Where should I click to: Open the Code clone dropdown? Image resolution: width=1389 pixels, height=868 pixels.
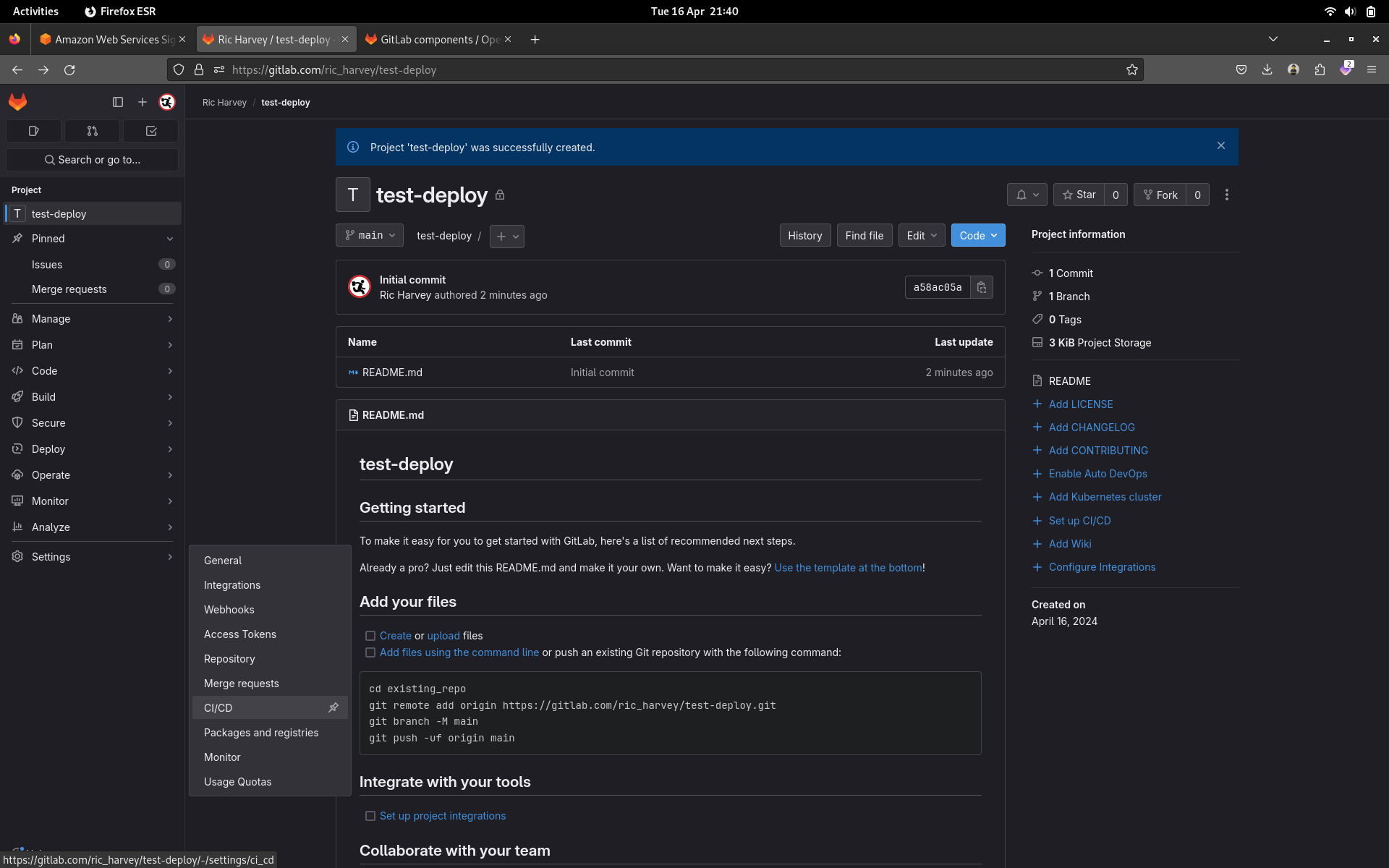click(x=978, y=235)
